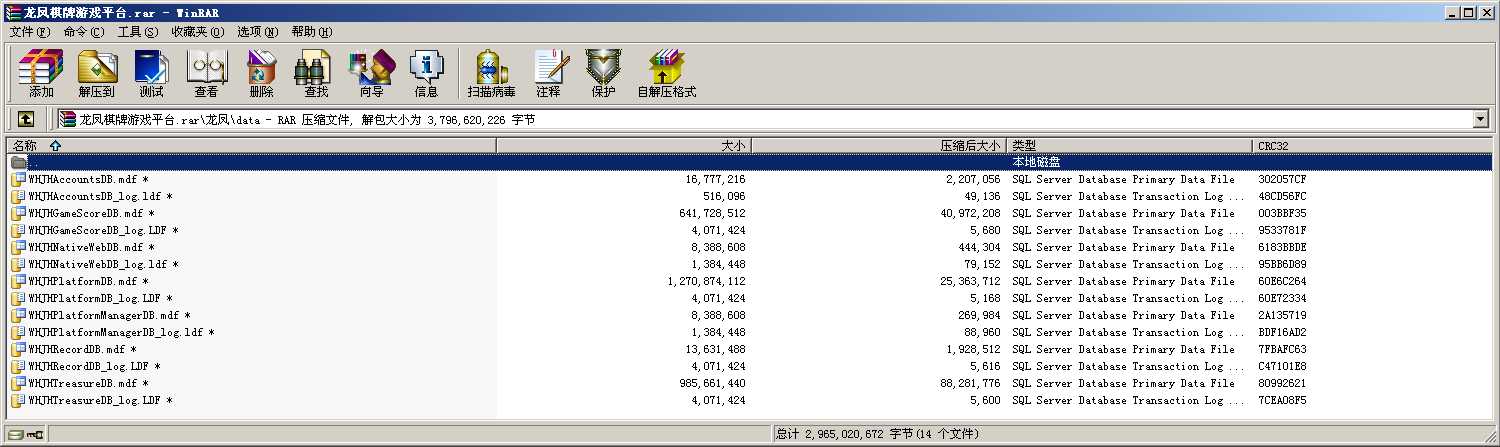
Task: Sort by Name (名称) column header
Action: click(x=251, y=146)
